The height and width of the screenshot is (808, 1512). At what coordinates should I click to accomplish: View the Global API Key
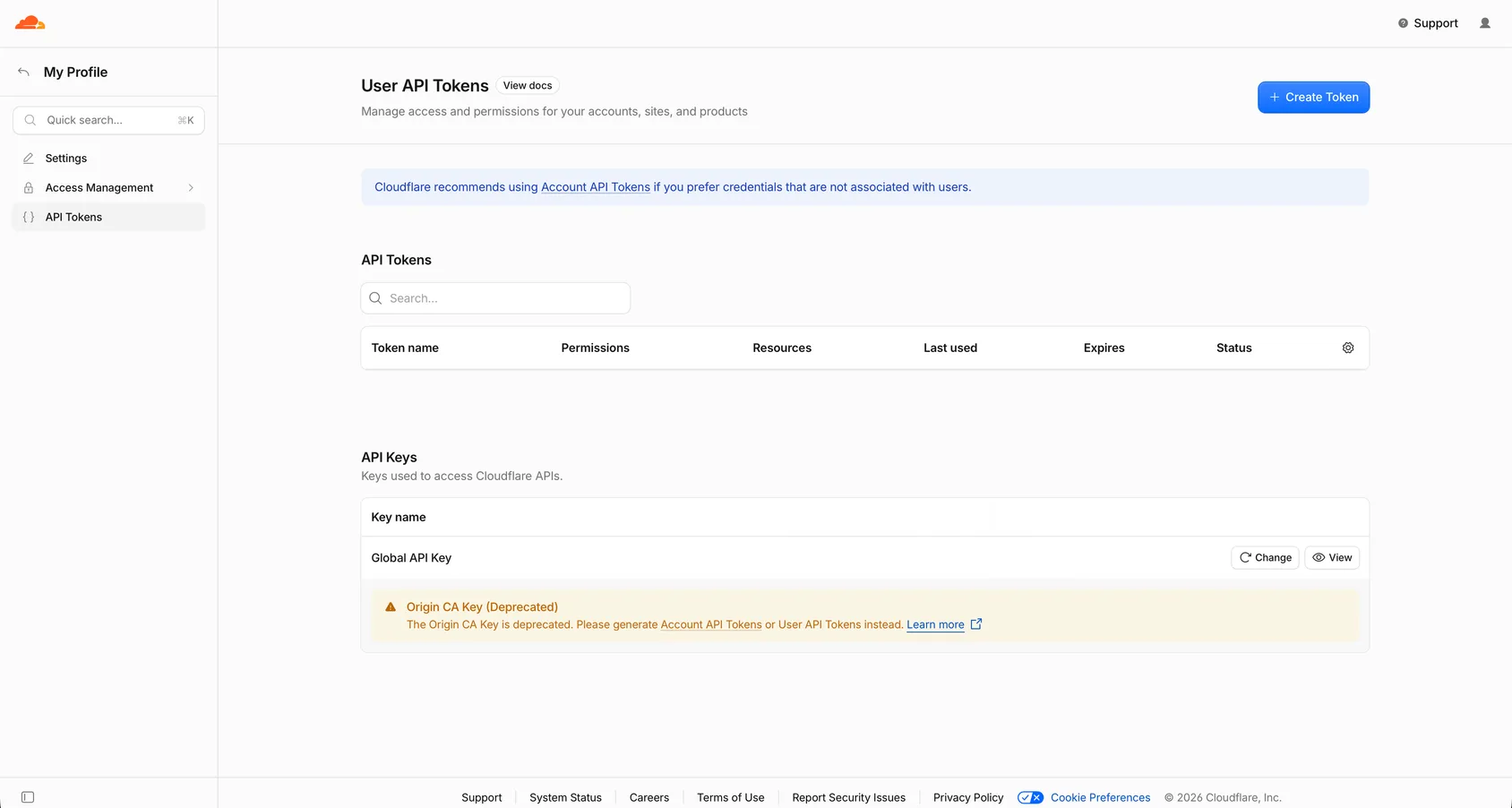tap(1332, 557)
